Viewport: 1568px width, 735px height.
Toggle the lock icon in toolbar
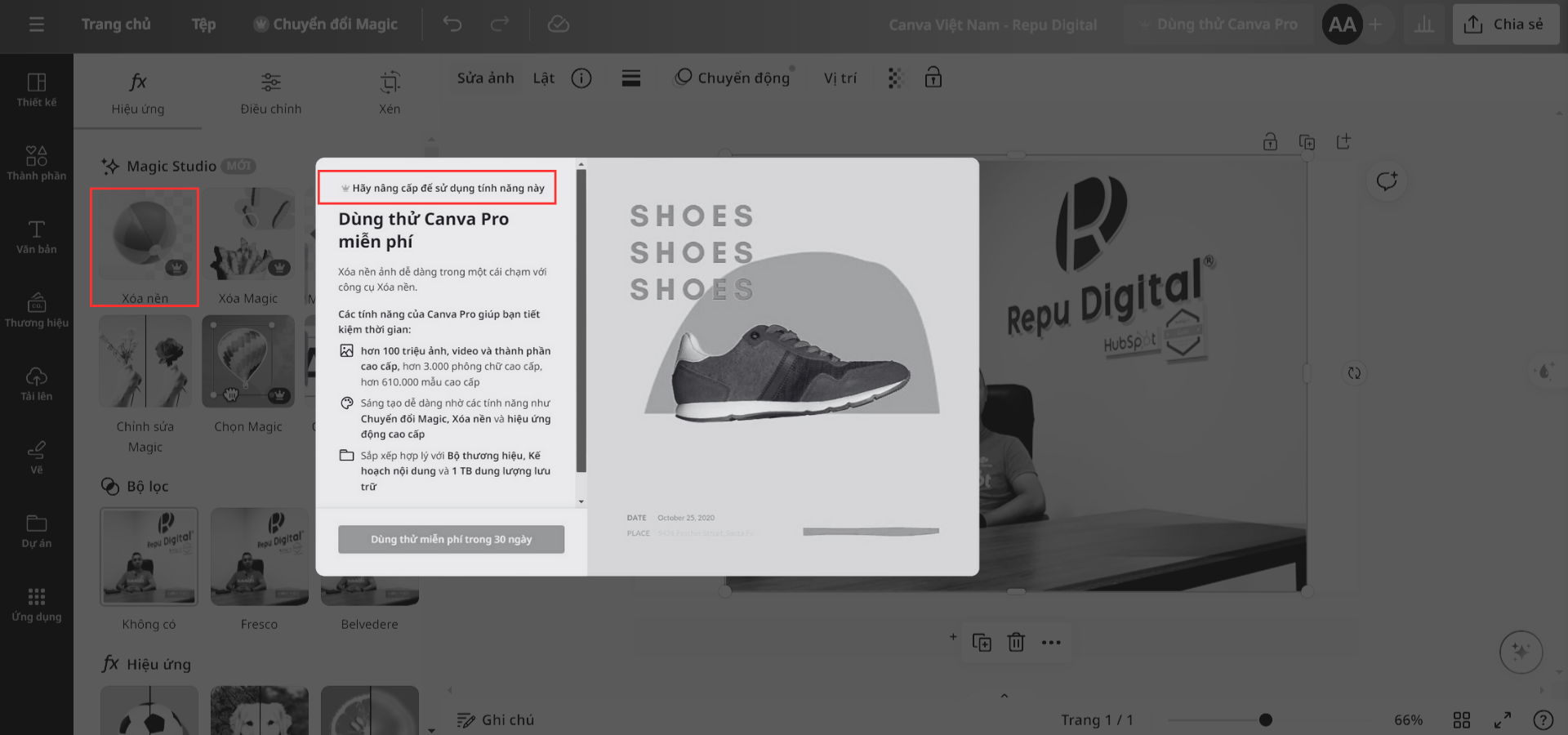click(x=933, y=78)
